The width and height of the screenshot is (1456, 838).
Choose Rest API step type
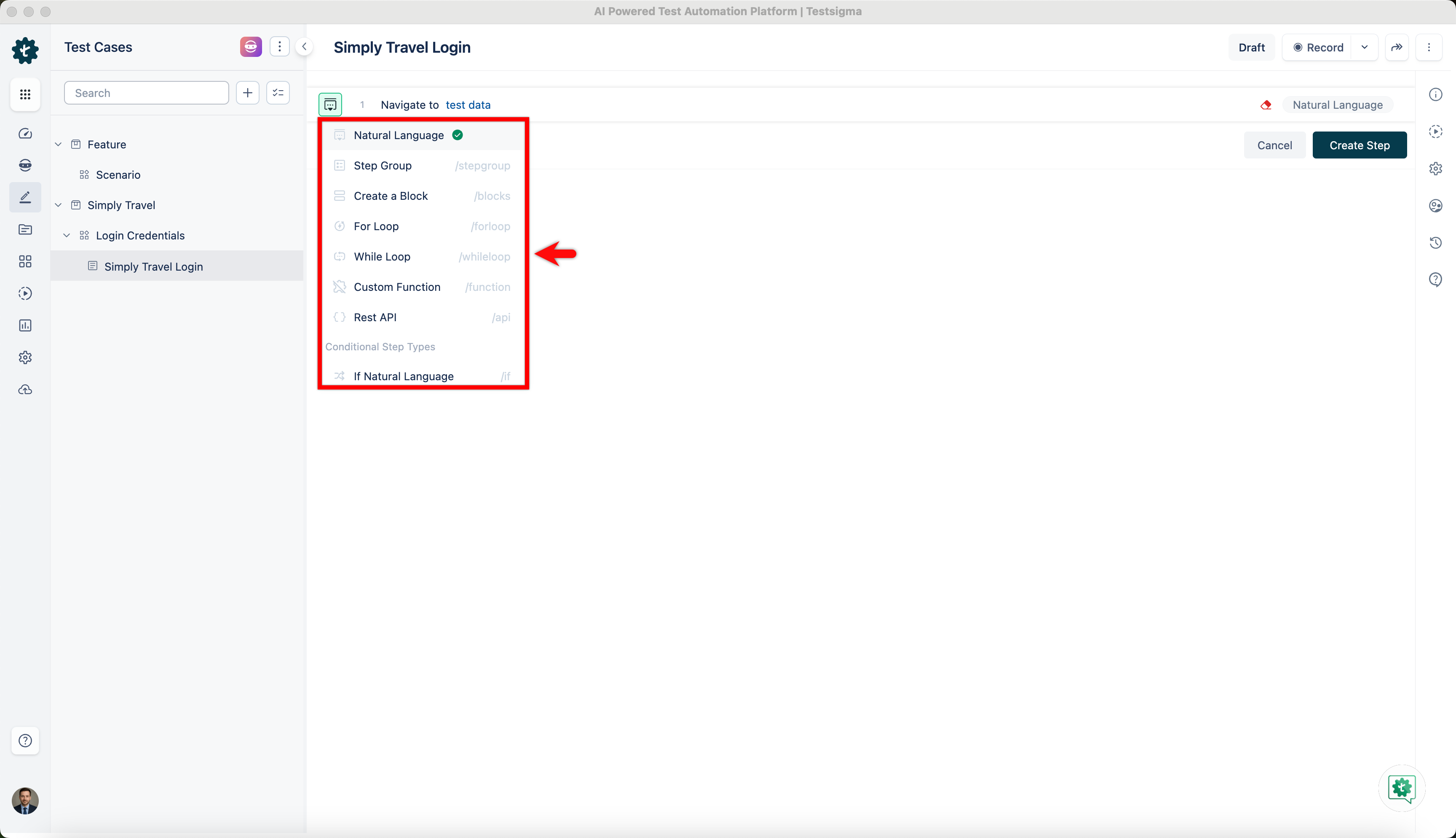[x=375, y=317]
